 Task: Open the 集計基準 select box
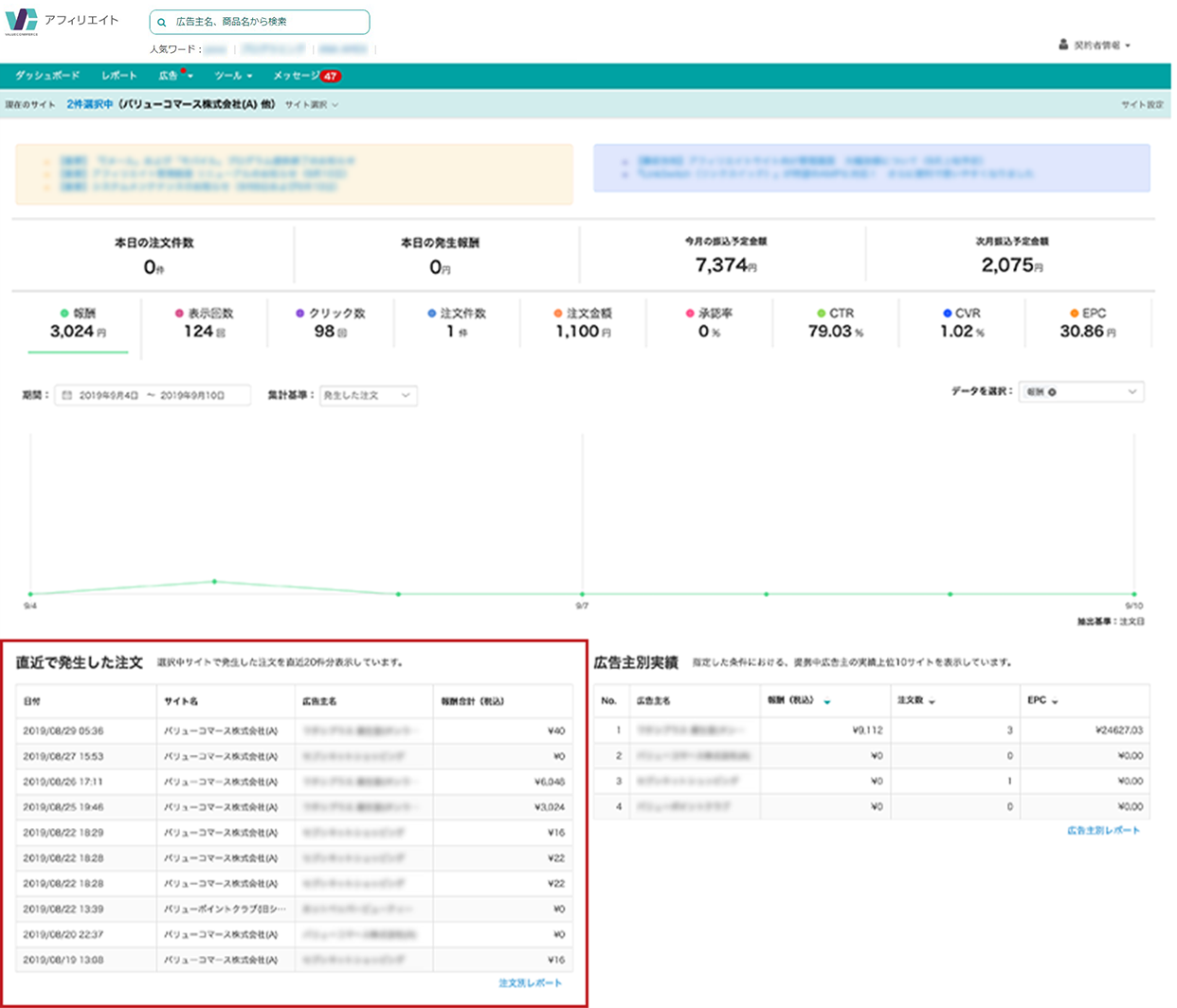[368, 395]
